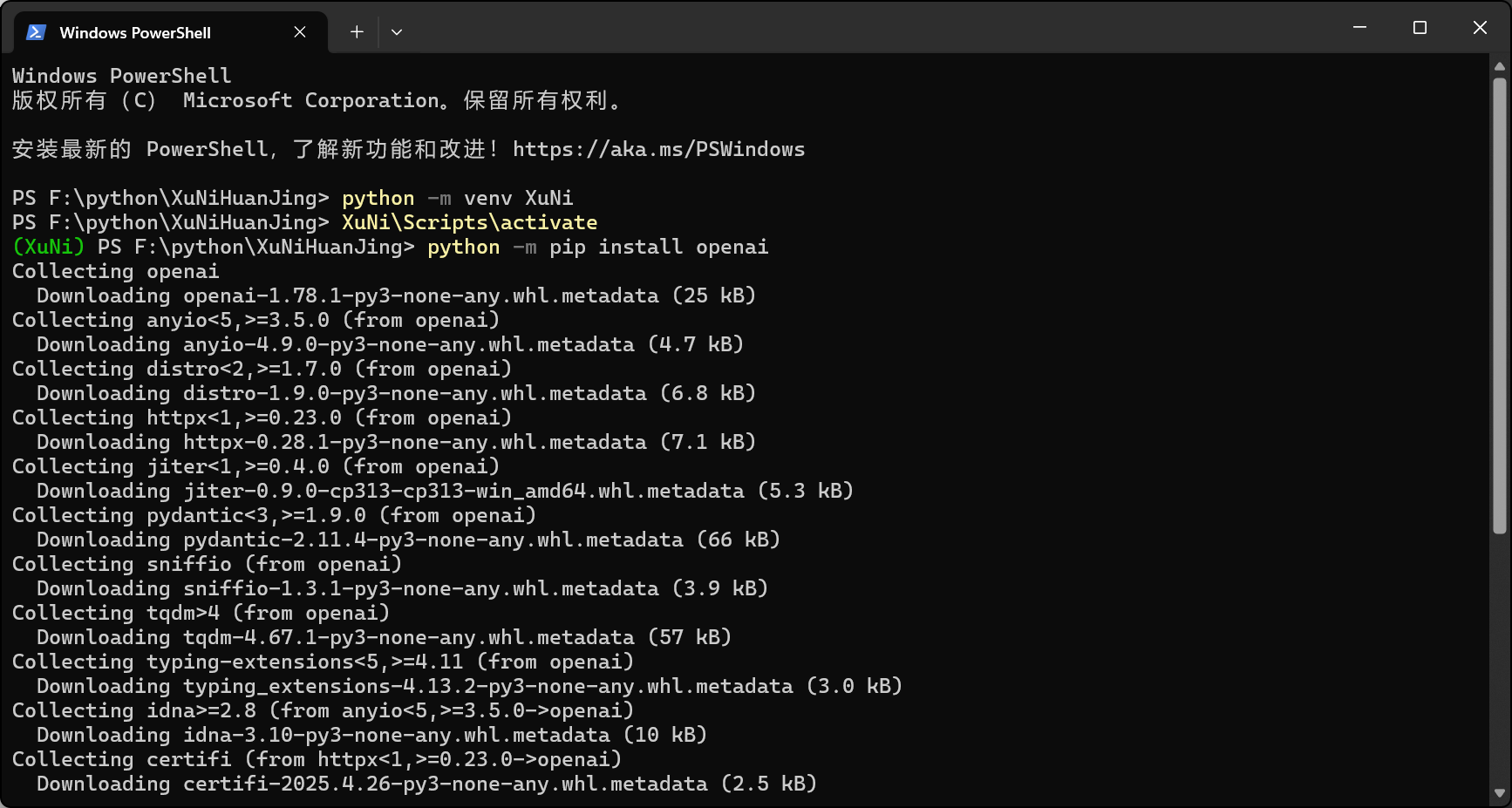Screen dimensions: 1512x808
Task: Minimize the terminal window
Action: point(1359,27)
